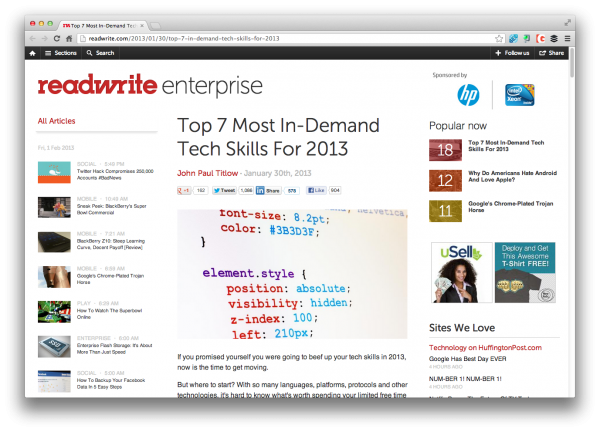Close the Top 7 Most In-Demand tab
Screen dimensions: 600x432
coord(142,26)
